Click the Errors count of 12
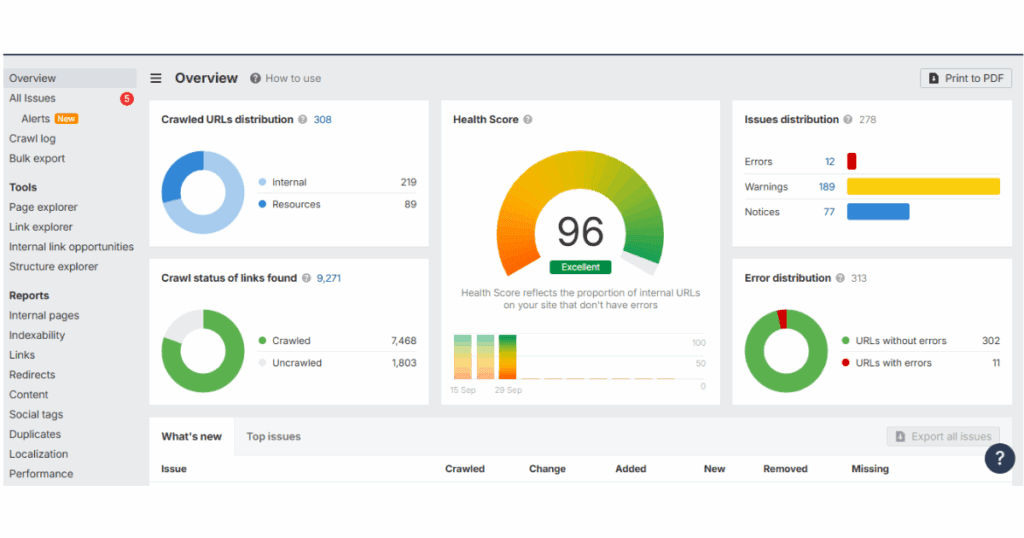Viewport: 1024px width, 538px height. click(x=829, y=162)
